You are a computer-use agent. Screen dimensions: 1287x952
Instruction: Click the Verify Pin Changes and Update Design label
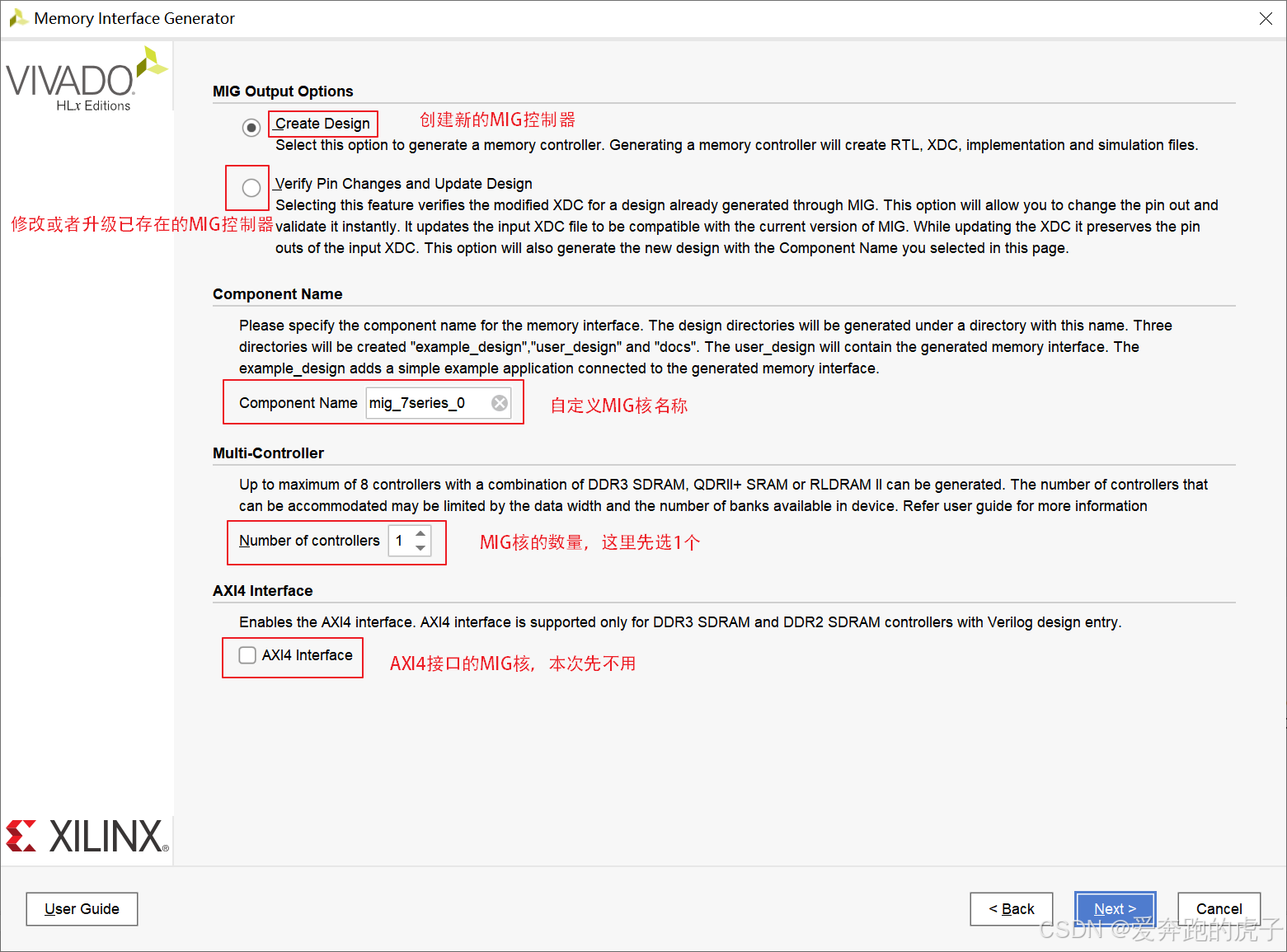404,184
